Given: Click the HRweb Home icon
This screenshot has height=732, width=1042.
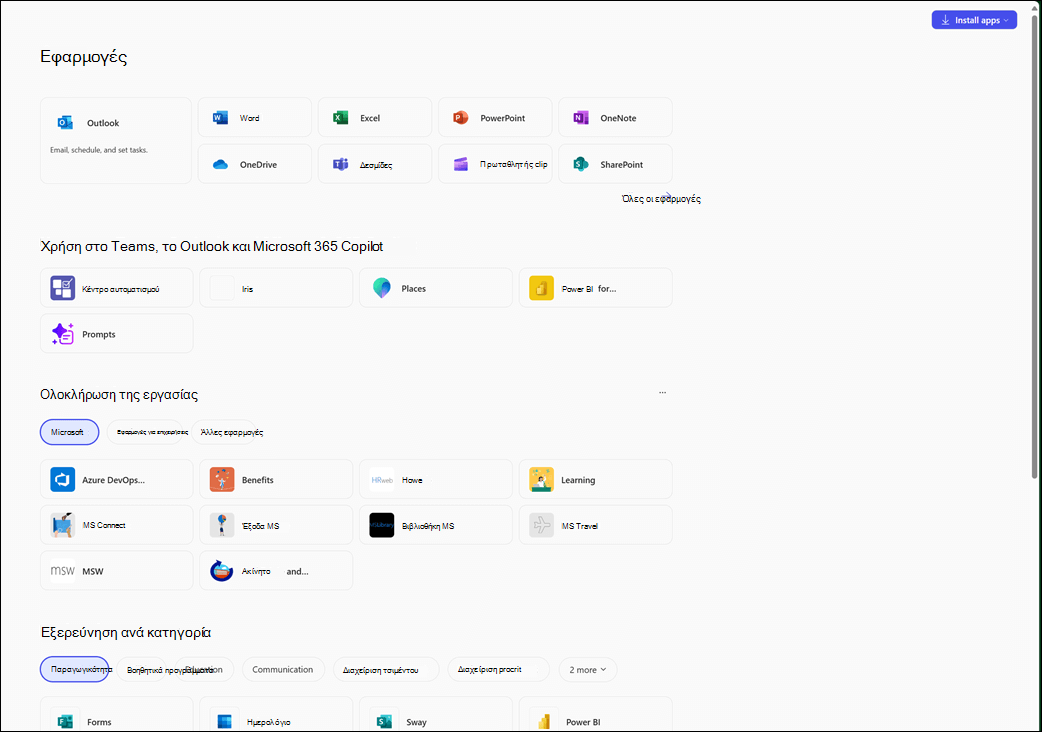Looking at the screenshot, I should point(381,479).
